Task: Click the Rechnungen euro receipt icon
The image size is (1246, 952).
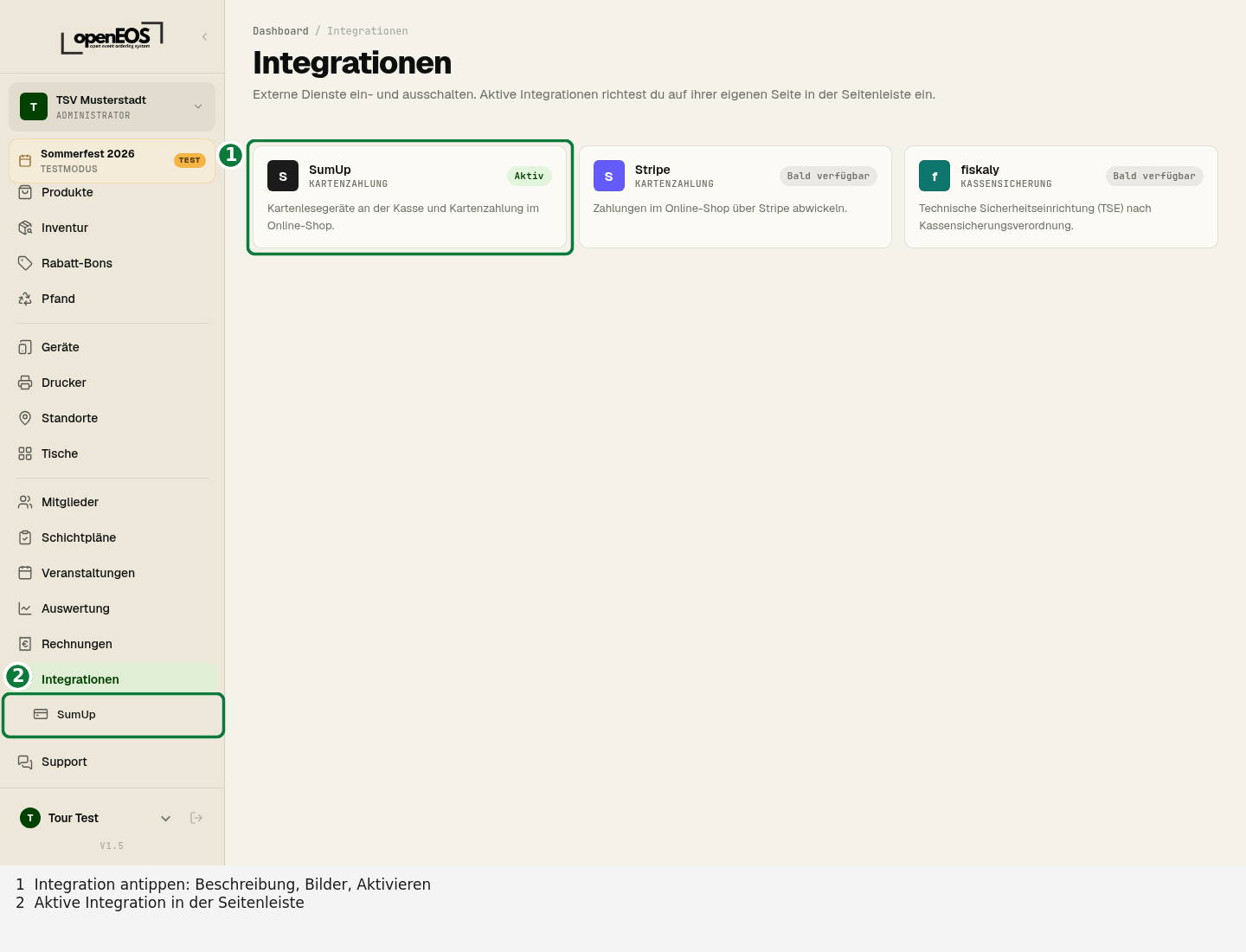Action: coord(25,644)
